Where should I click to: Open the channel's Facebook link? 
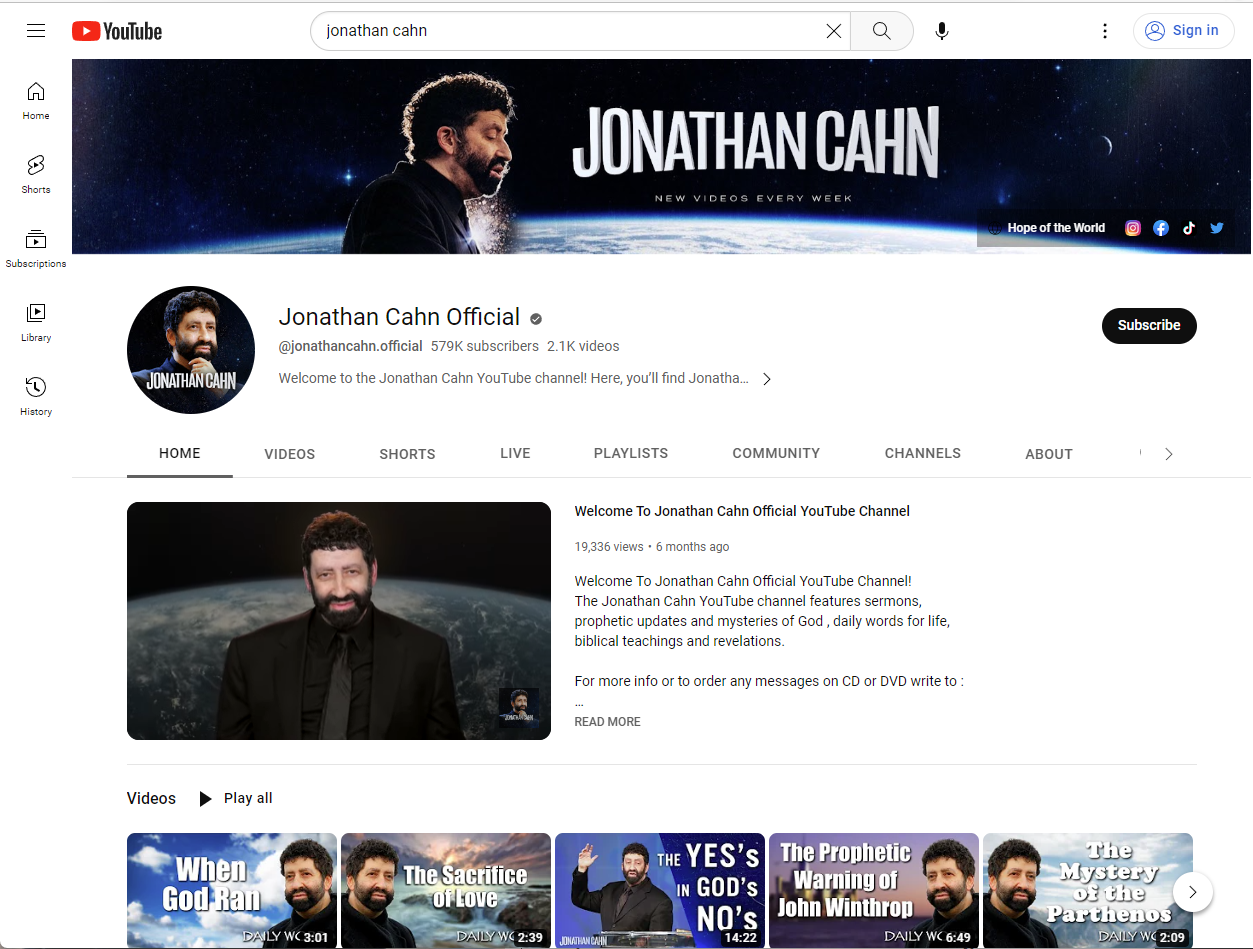click(1161, 228)
